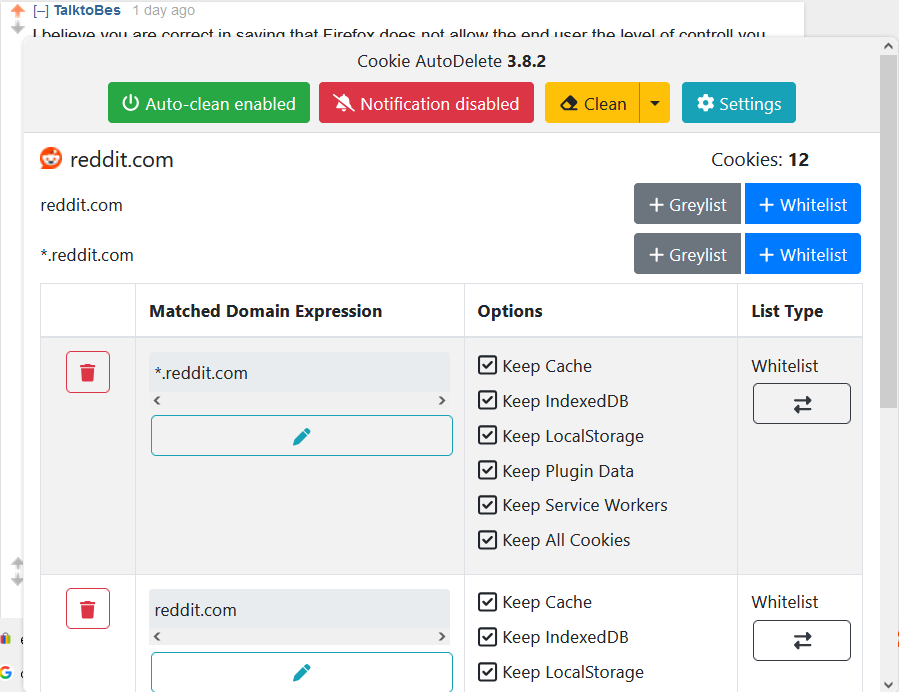
Task: Click the popup scrollbar up arrow
Action: pos(888,46)
